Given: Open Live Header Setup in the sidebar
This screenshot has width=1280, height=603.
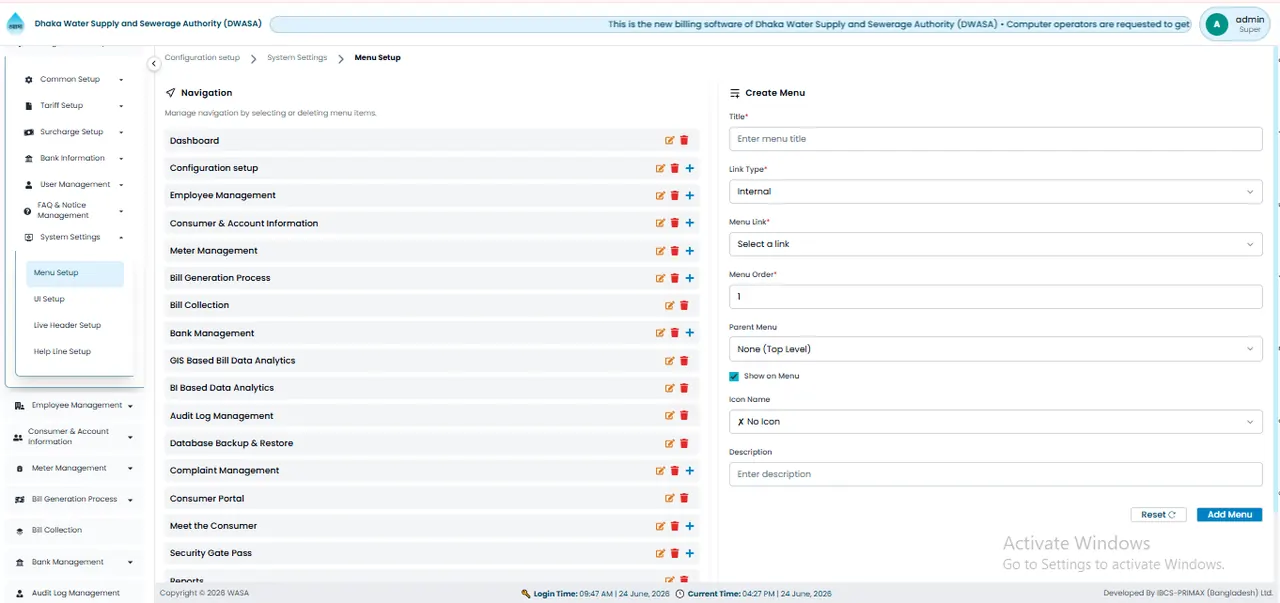Looking at the screenshot, I should [67, 325].
